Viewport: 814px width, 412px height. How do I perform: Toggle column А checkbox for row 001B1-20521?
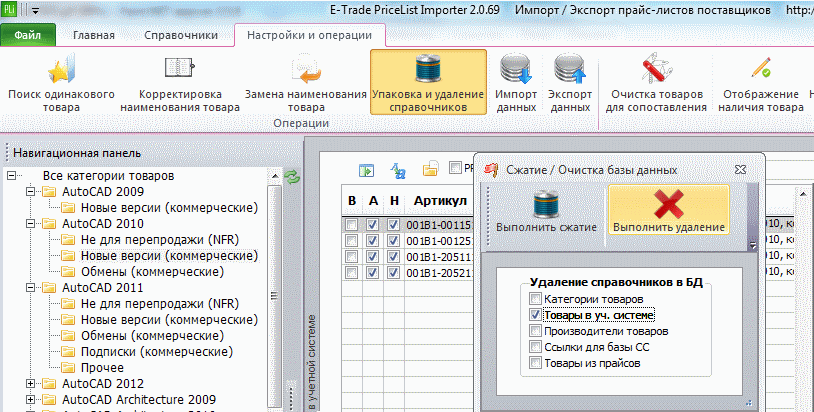[x=372, y=272]
